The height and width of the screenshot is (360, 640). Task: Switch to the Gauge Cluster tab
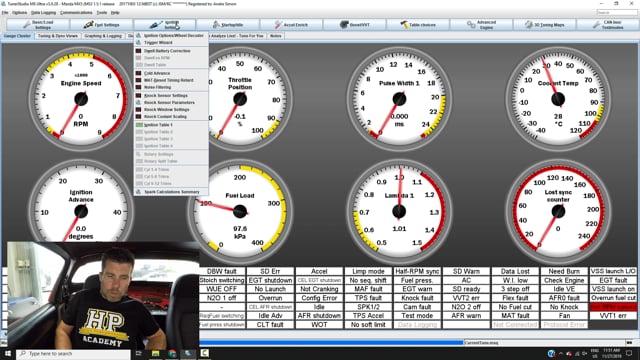(x=18, y=36)
